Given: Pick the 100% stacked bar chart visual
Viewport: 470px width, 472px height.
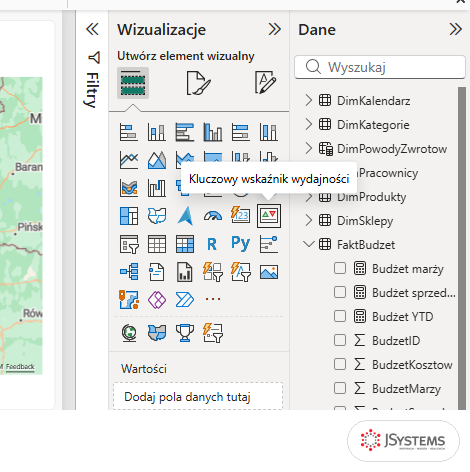Looking at the screenshot, I should point(241,132).
